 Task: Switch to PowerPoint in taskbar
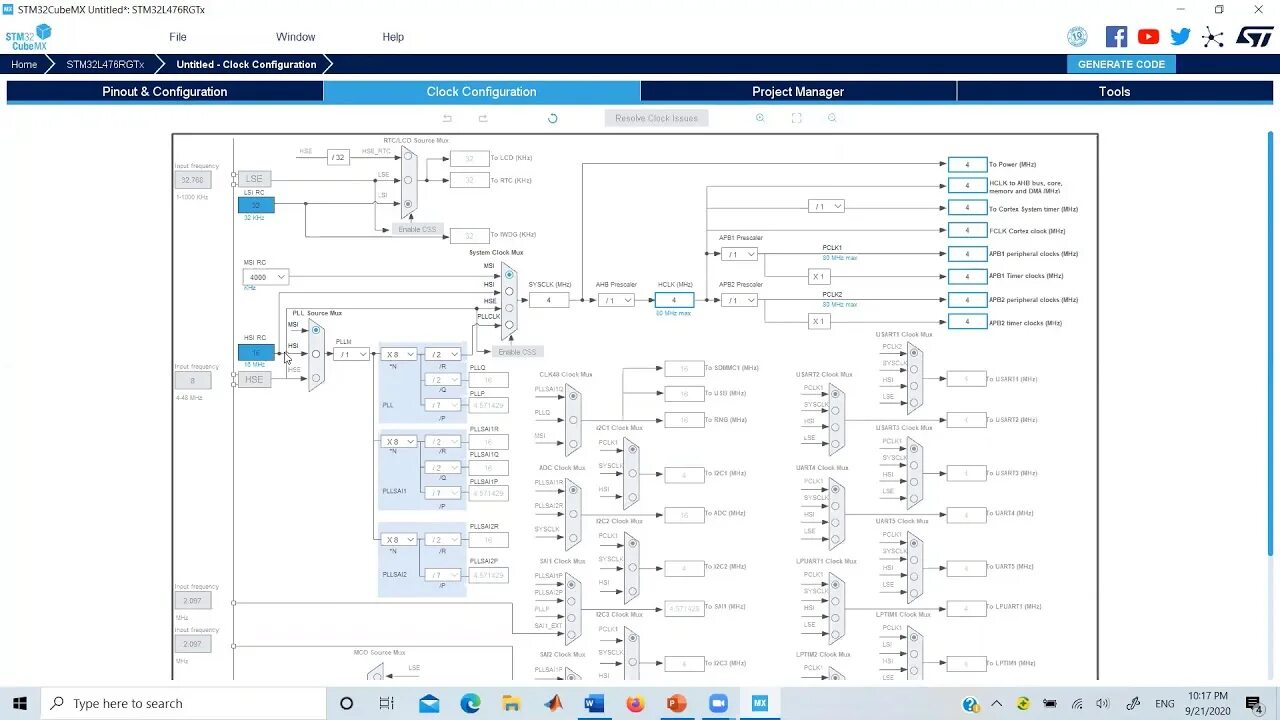click(x=676, y=703)
